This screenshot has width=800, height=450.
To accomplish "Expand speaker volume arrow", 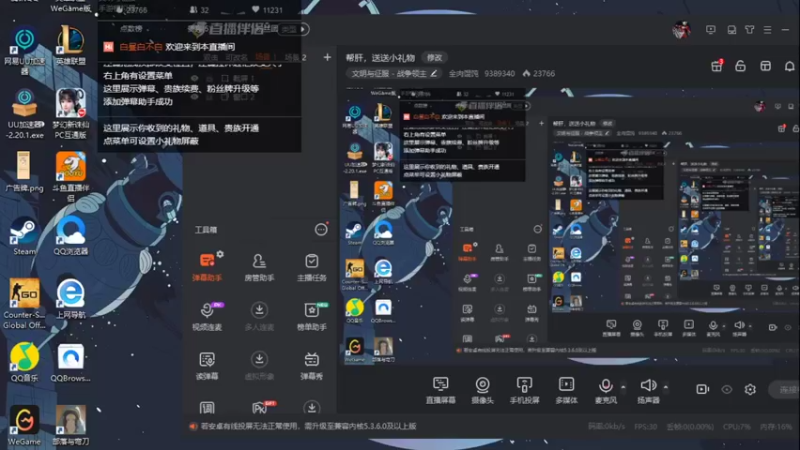I will [666, 387].
